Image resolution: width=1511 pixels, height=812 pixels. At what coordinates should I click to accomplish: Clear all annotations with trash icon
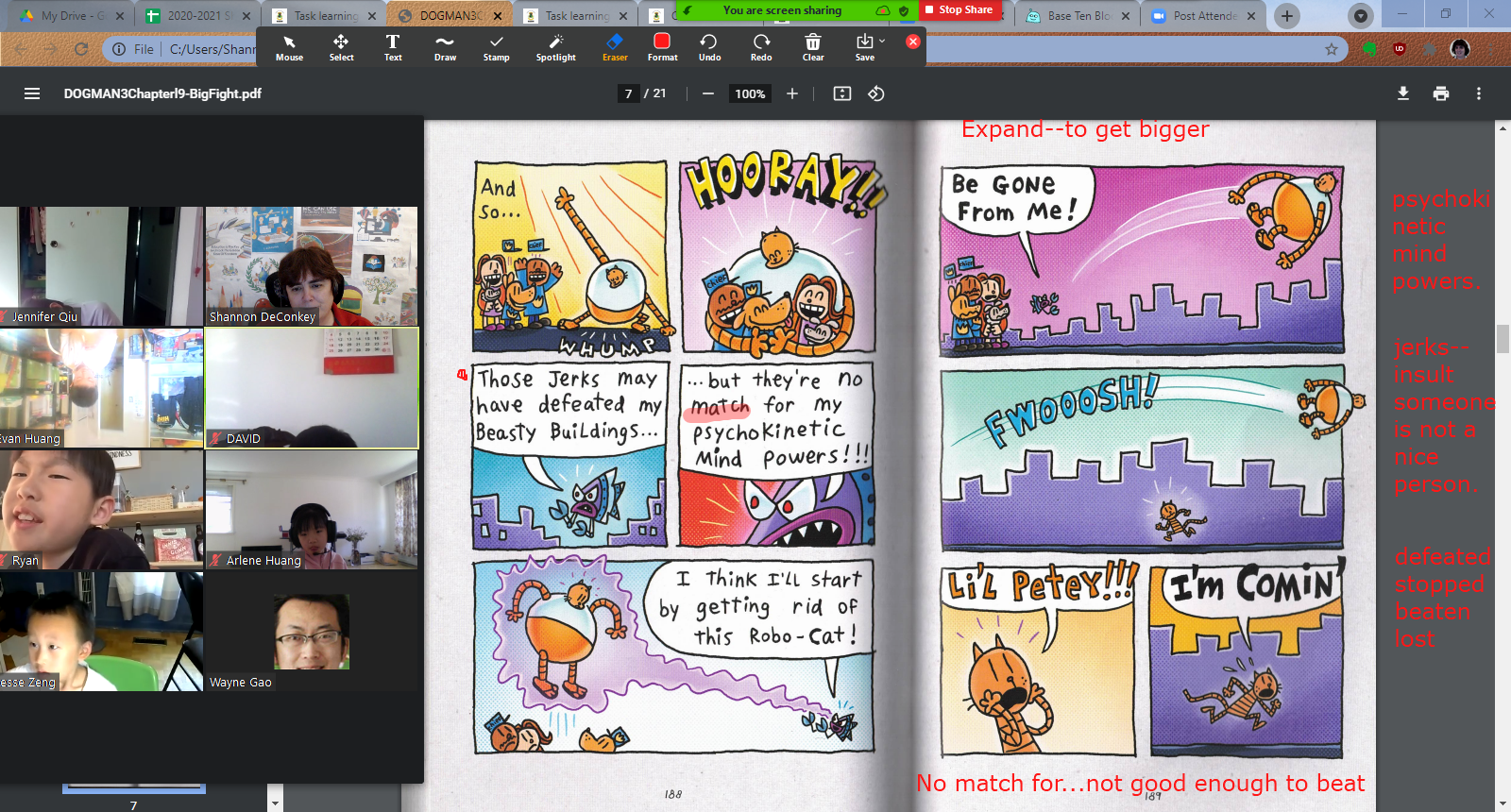[x=813, y=47]
